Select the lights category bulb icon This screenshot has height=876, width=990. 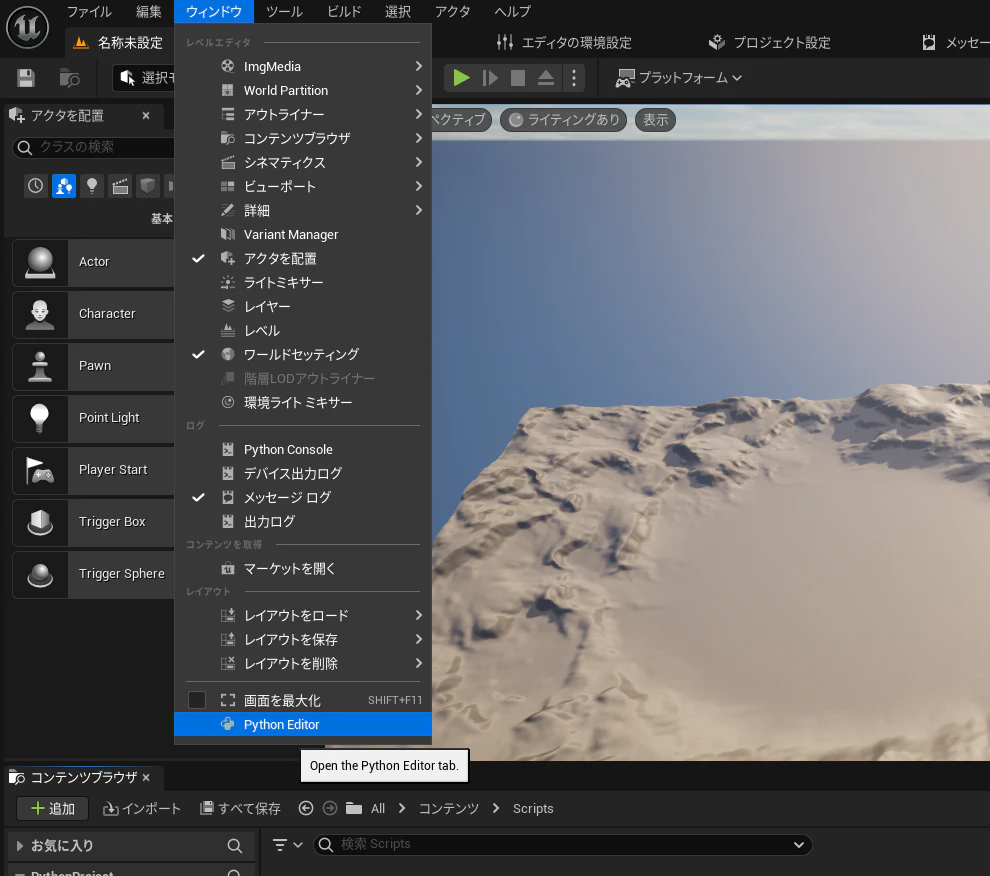click(92, 186)
